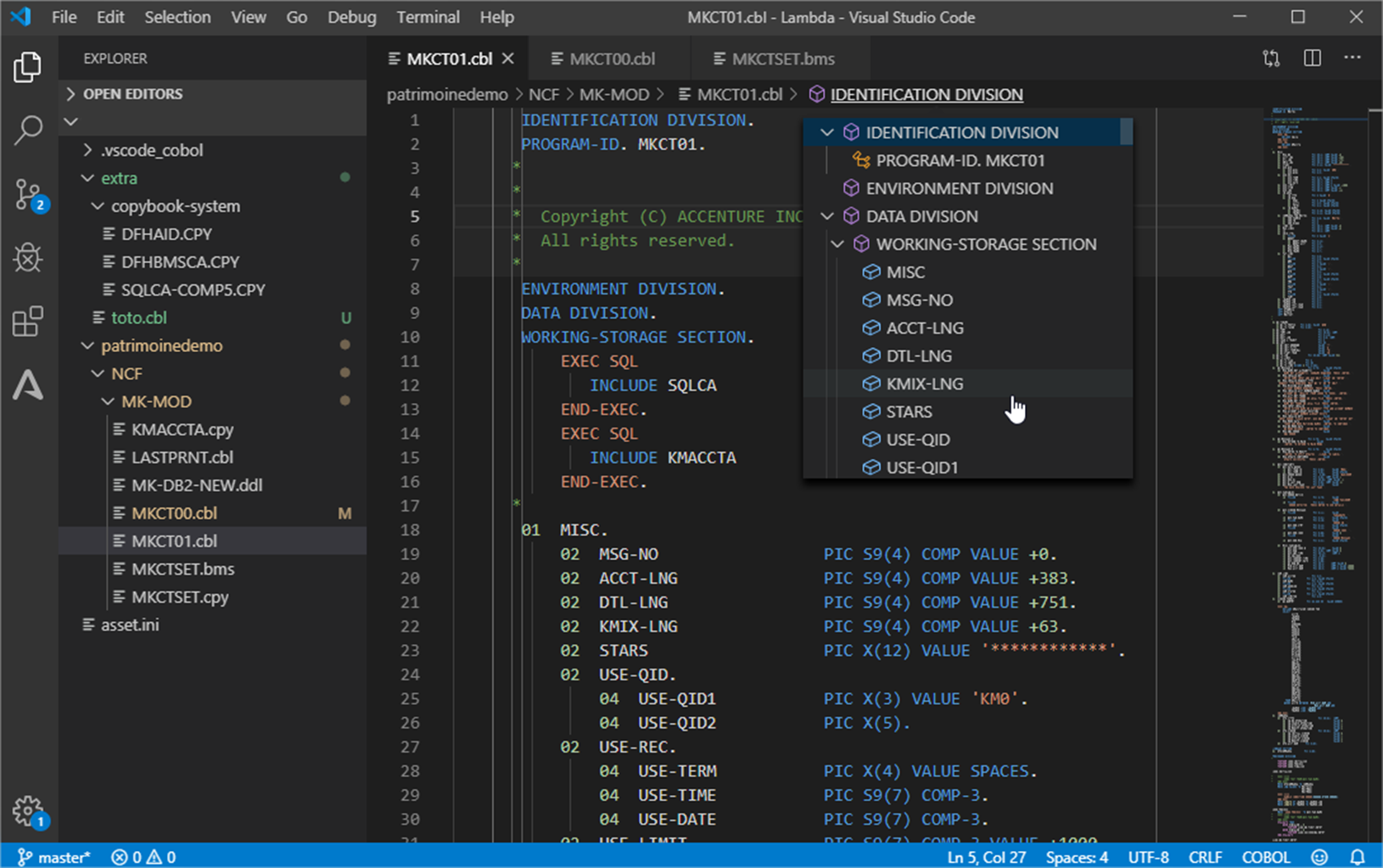1383x868 pixels.
Task: Open Manage gear settings icon
Action: pyautogui.click(x=28, y=810)
